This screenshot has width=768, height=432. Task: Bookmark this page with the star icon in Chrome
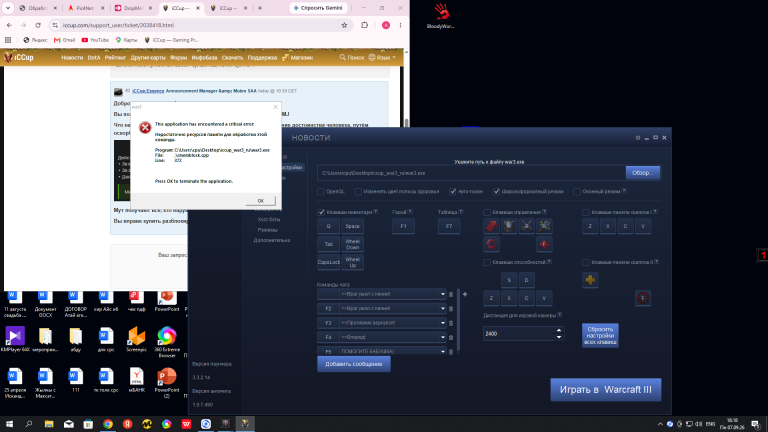(344, 25)
